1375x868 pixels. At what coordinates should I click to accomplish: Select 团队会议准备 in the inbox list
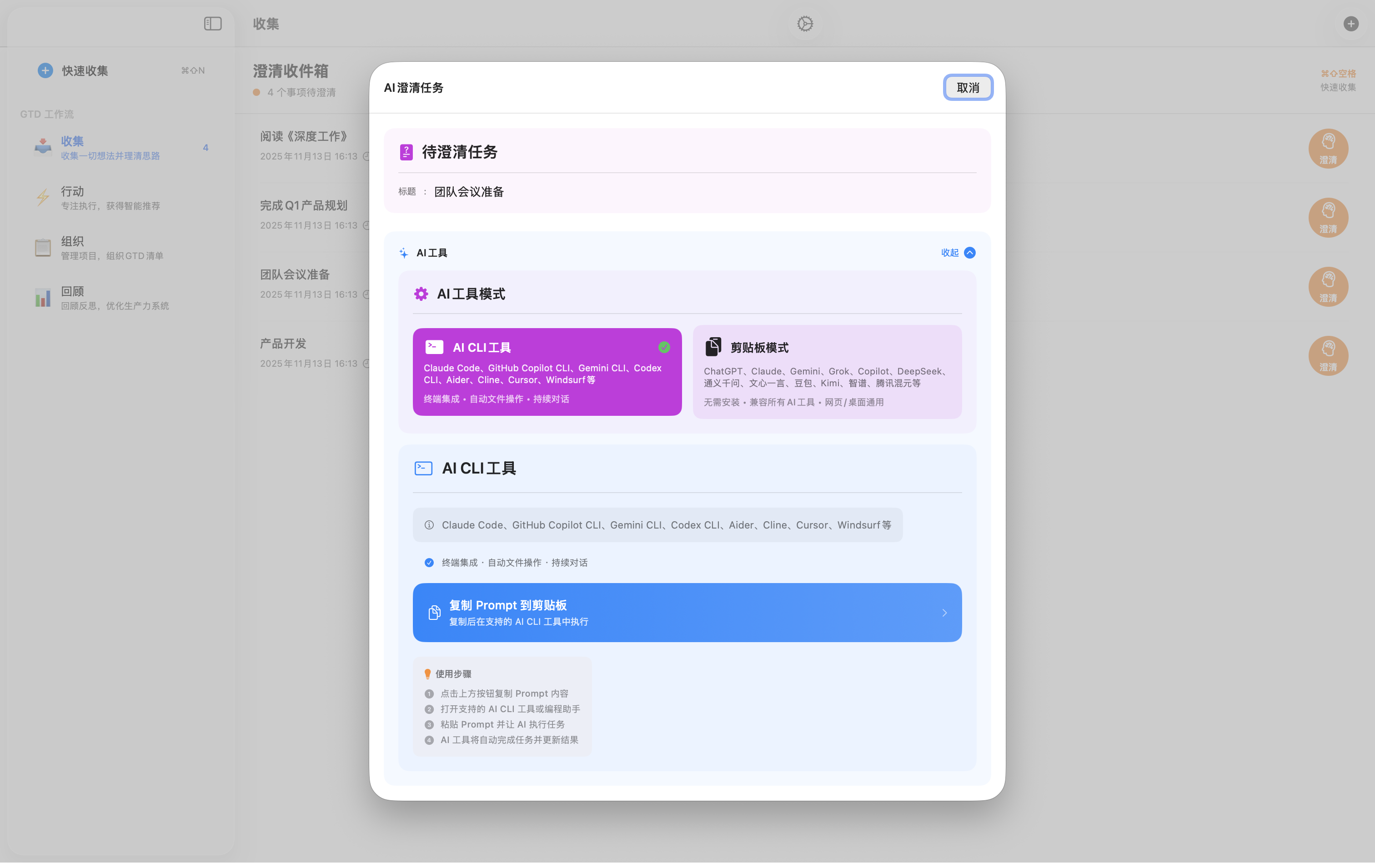[x=295, y=274]
